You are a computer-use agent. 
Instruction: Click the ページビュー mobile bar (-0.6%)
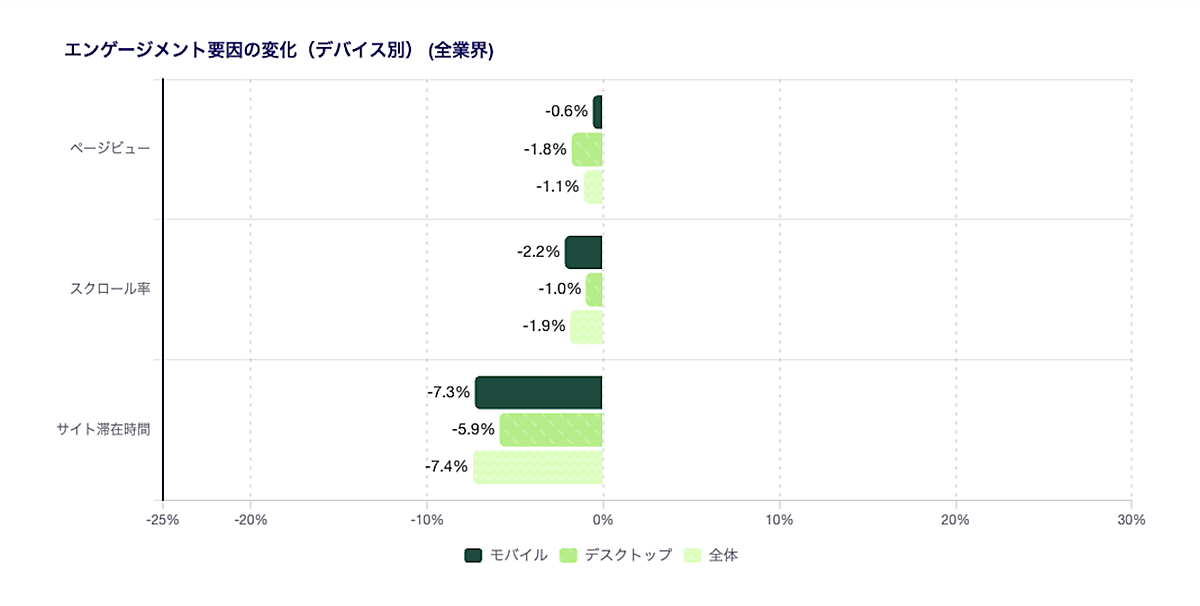598,112
